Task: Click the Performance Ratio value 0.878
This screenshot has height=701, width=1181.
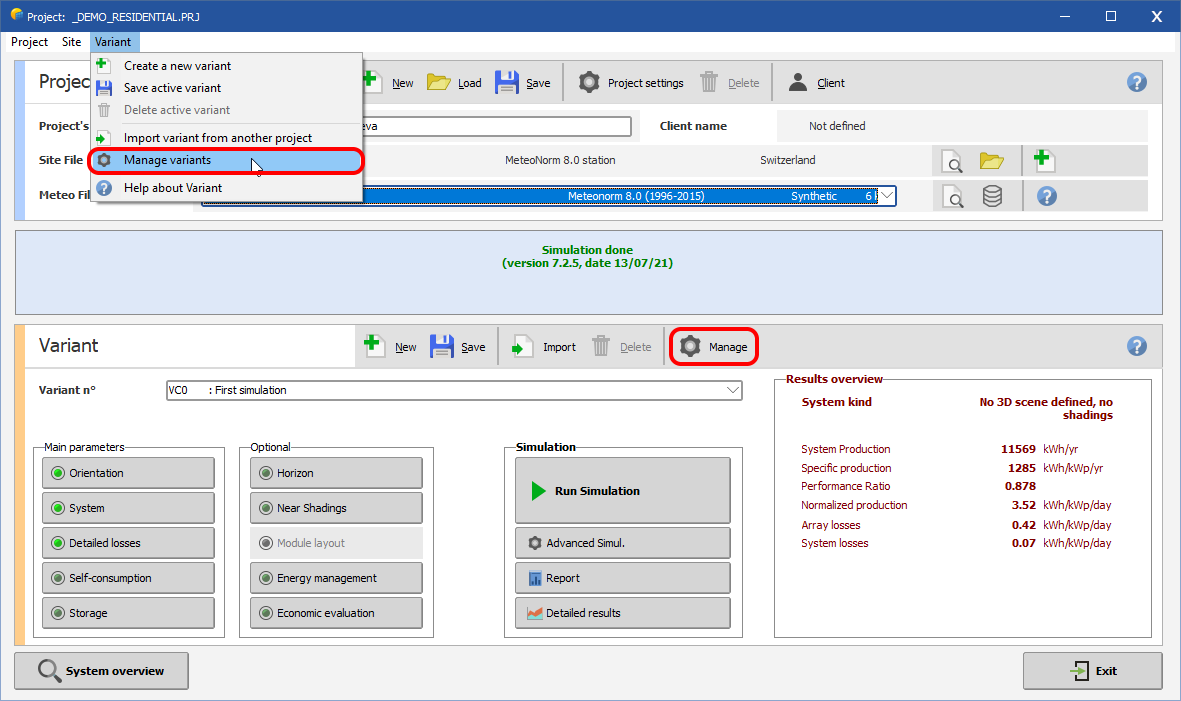Action: 1020,486
